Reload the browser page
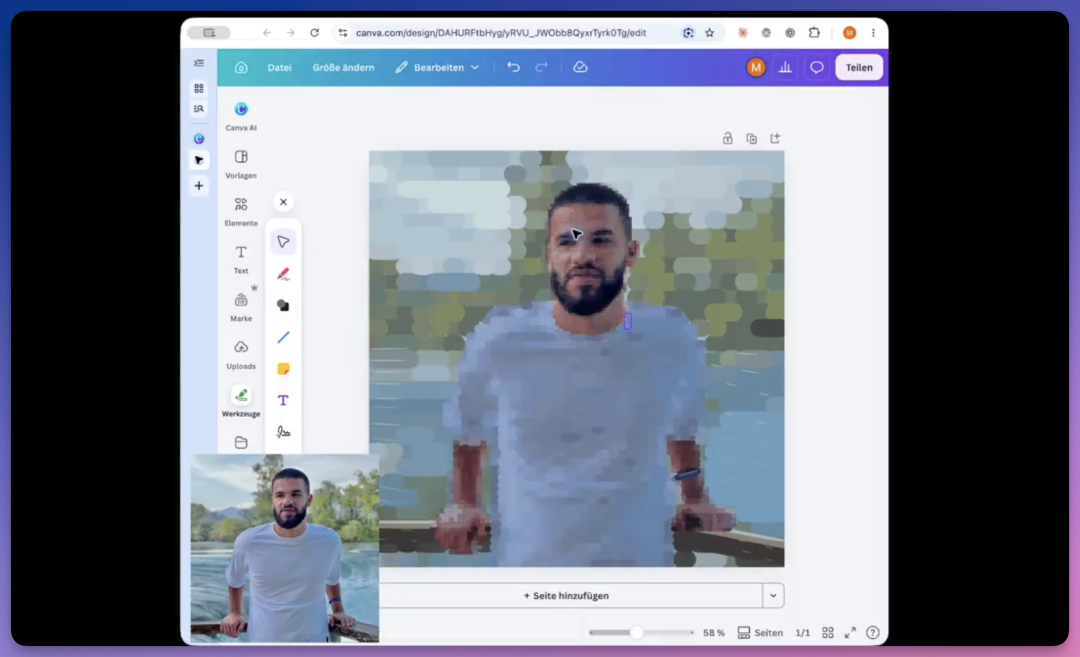 click(x=314, y=32)
